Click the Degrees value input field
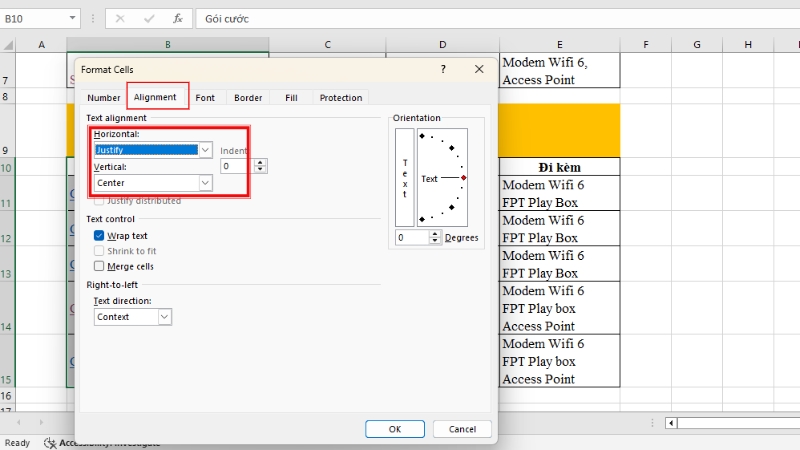 pyautogui.click(x=411, y=238)
